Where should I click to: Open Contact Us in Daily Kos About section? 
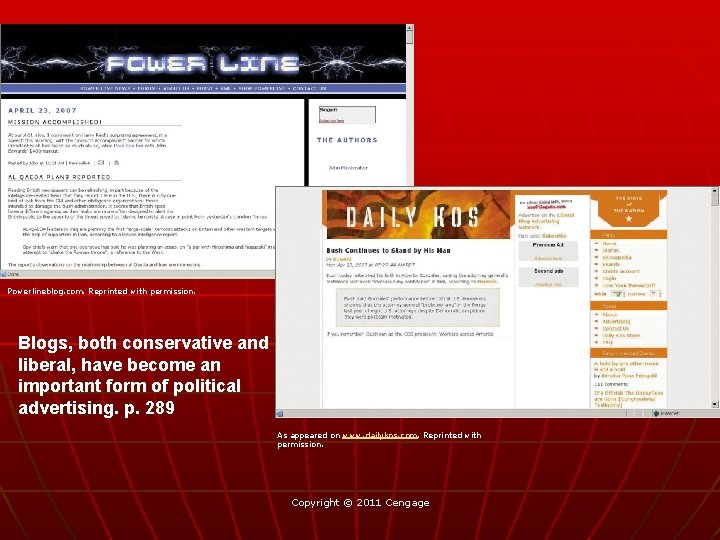[x=616, y=328]
